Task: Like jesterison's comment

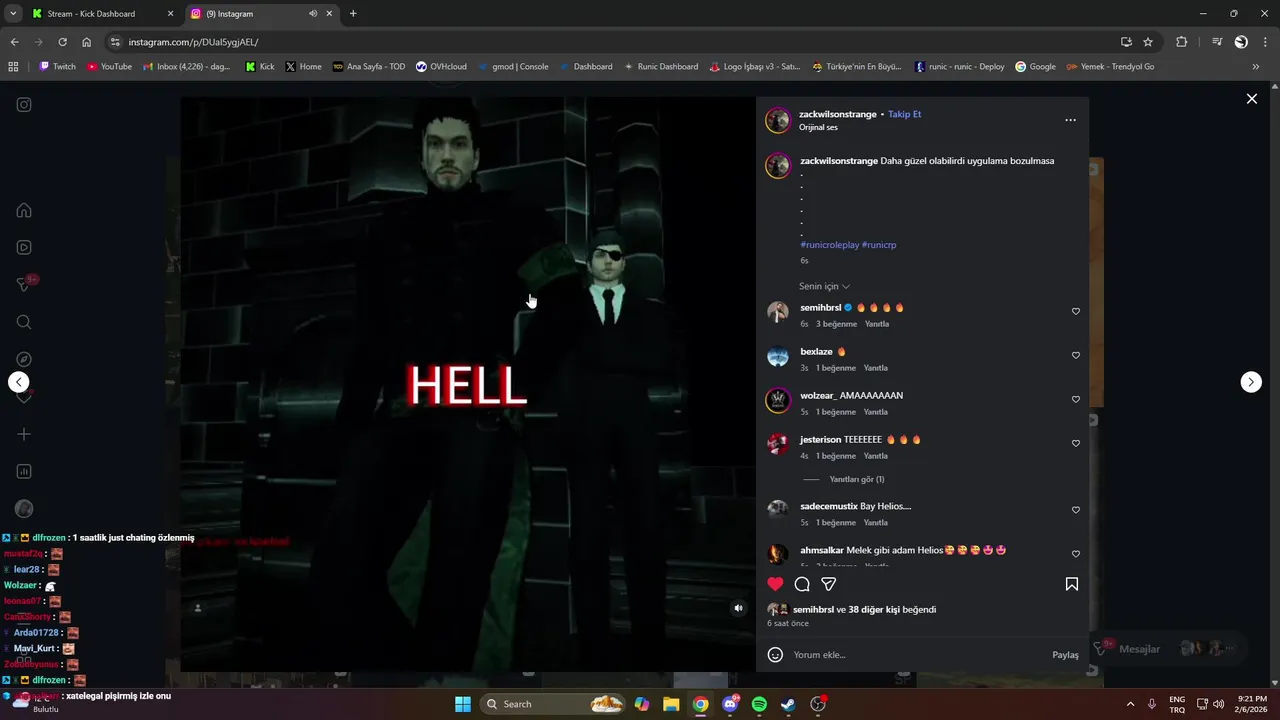Action: (x=1076, y=443)
